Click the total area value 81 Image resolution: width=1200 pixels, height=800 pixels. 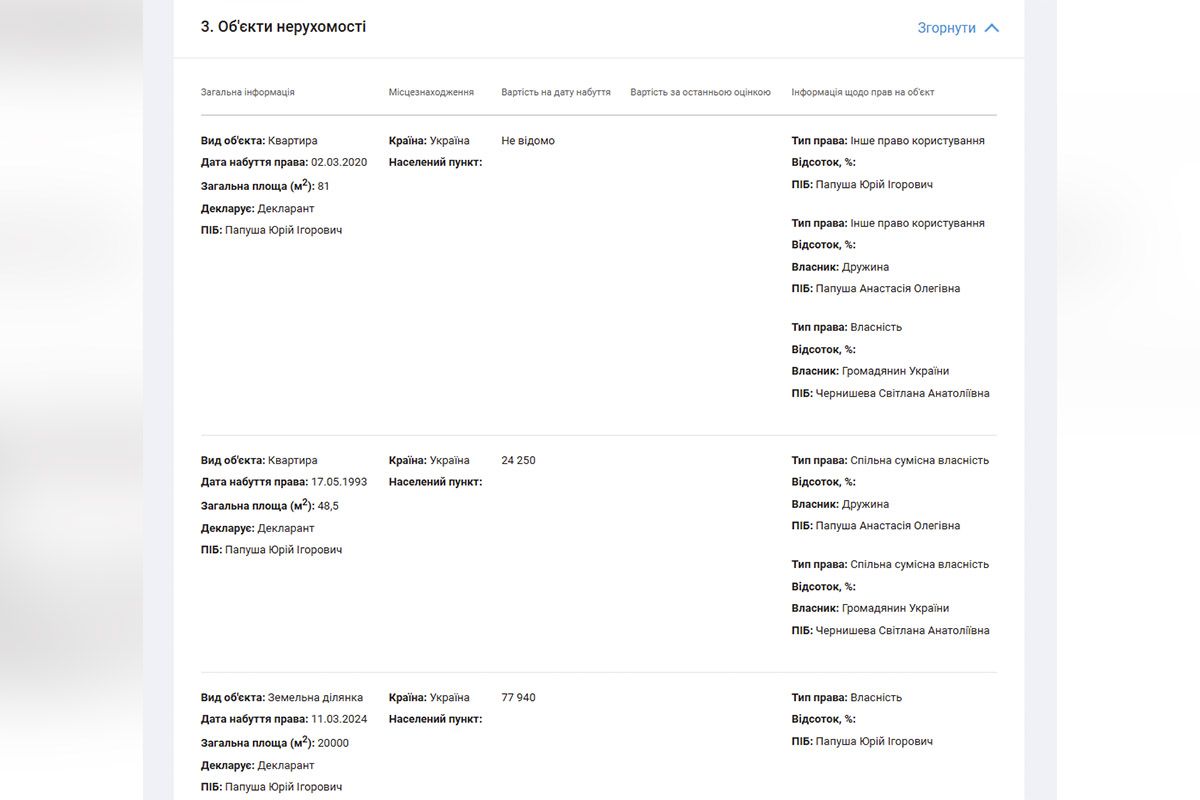pyautogui.click(x=323, y=186)
